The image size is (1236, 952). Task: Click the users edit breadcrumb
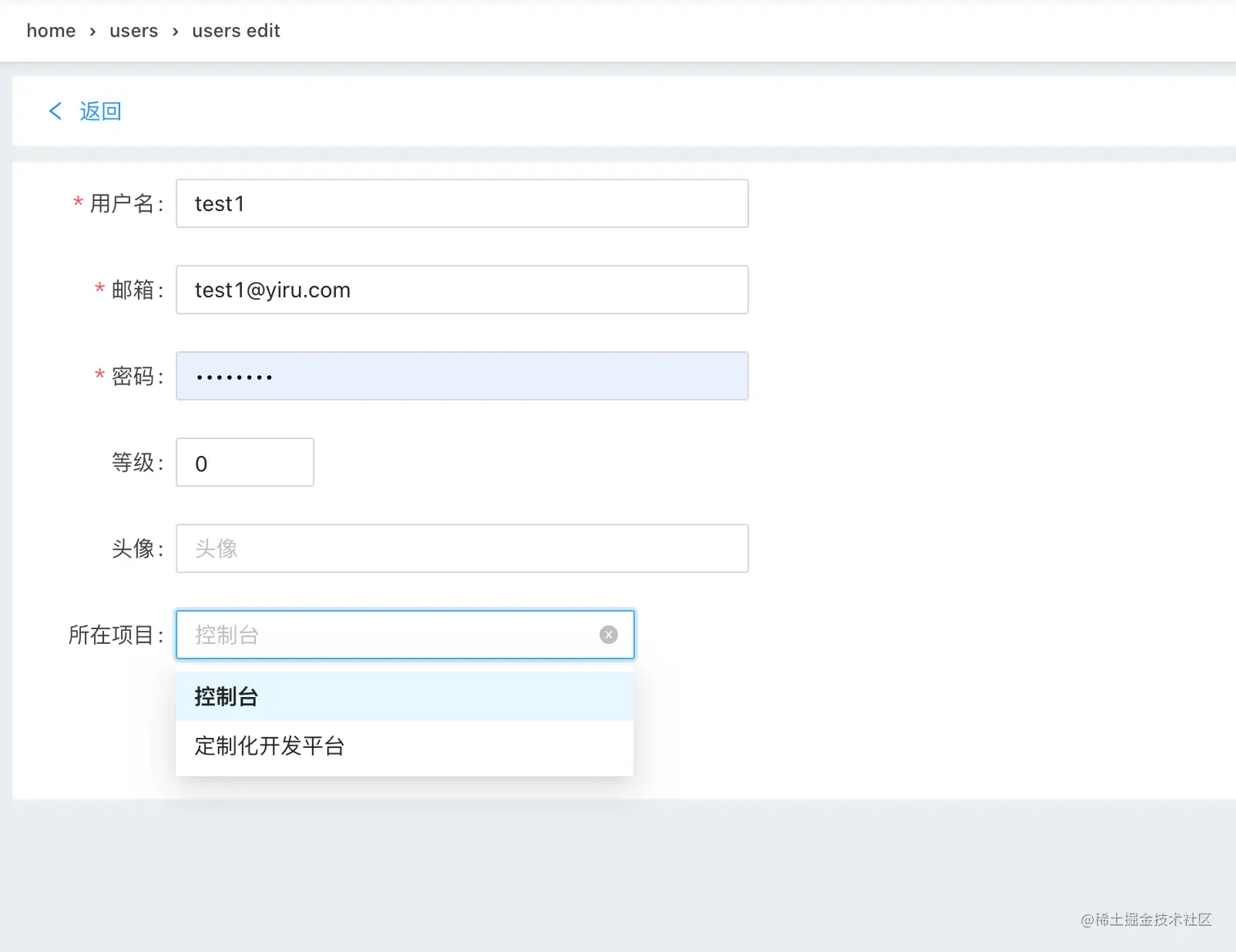[x=235, y=31]
